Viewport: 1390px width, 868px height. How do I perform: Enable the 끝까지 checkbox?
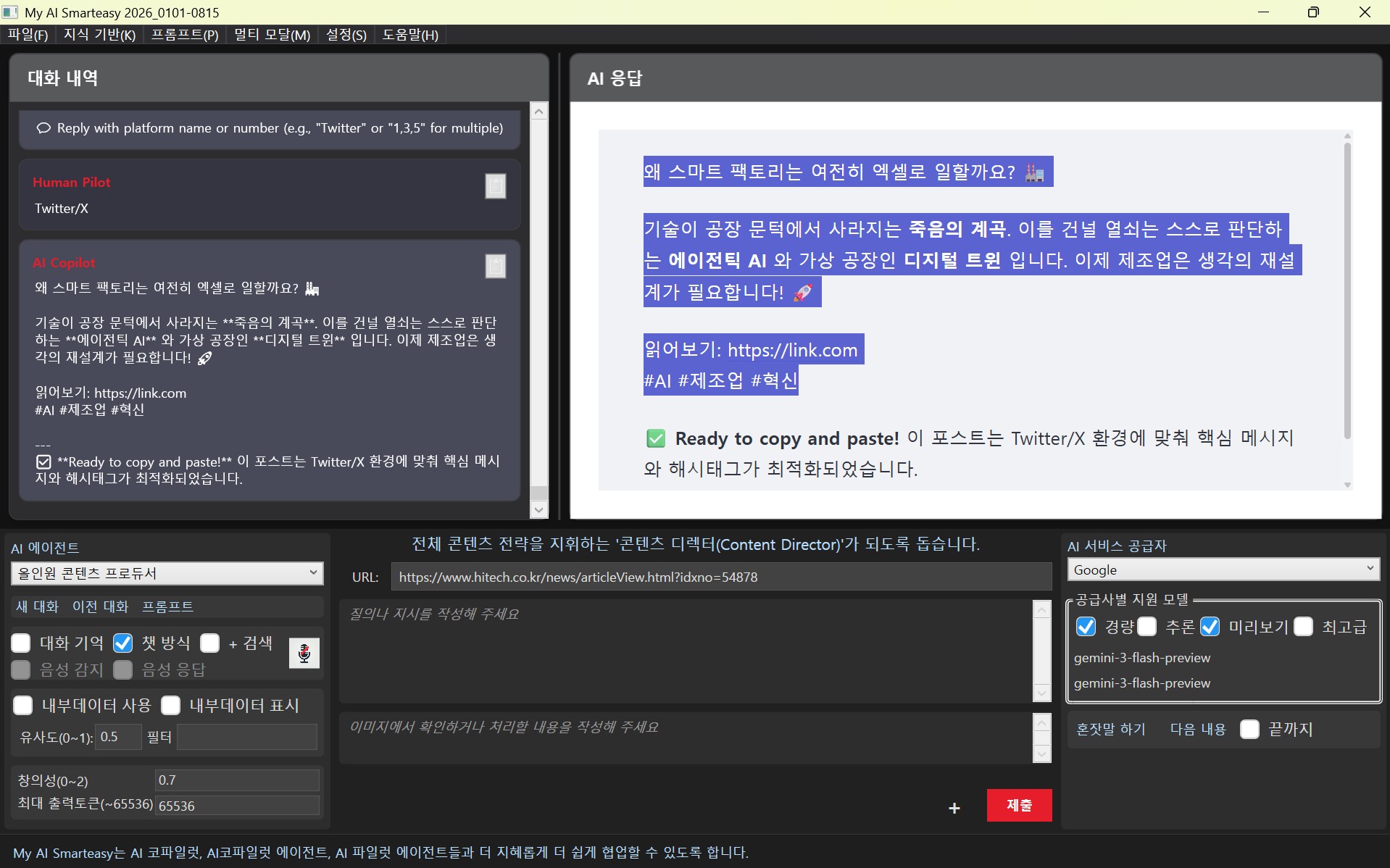pyautogui.click(x=1249, y=729)
